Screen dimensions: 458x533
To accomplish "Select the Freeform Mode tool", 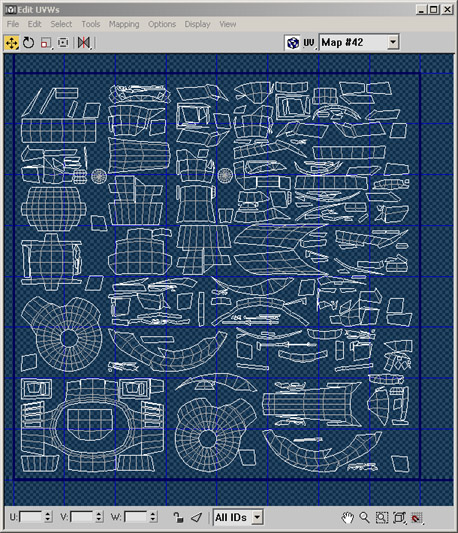I will [x=63, y=43].
